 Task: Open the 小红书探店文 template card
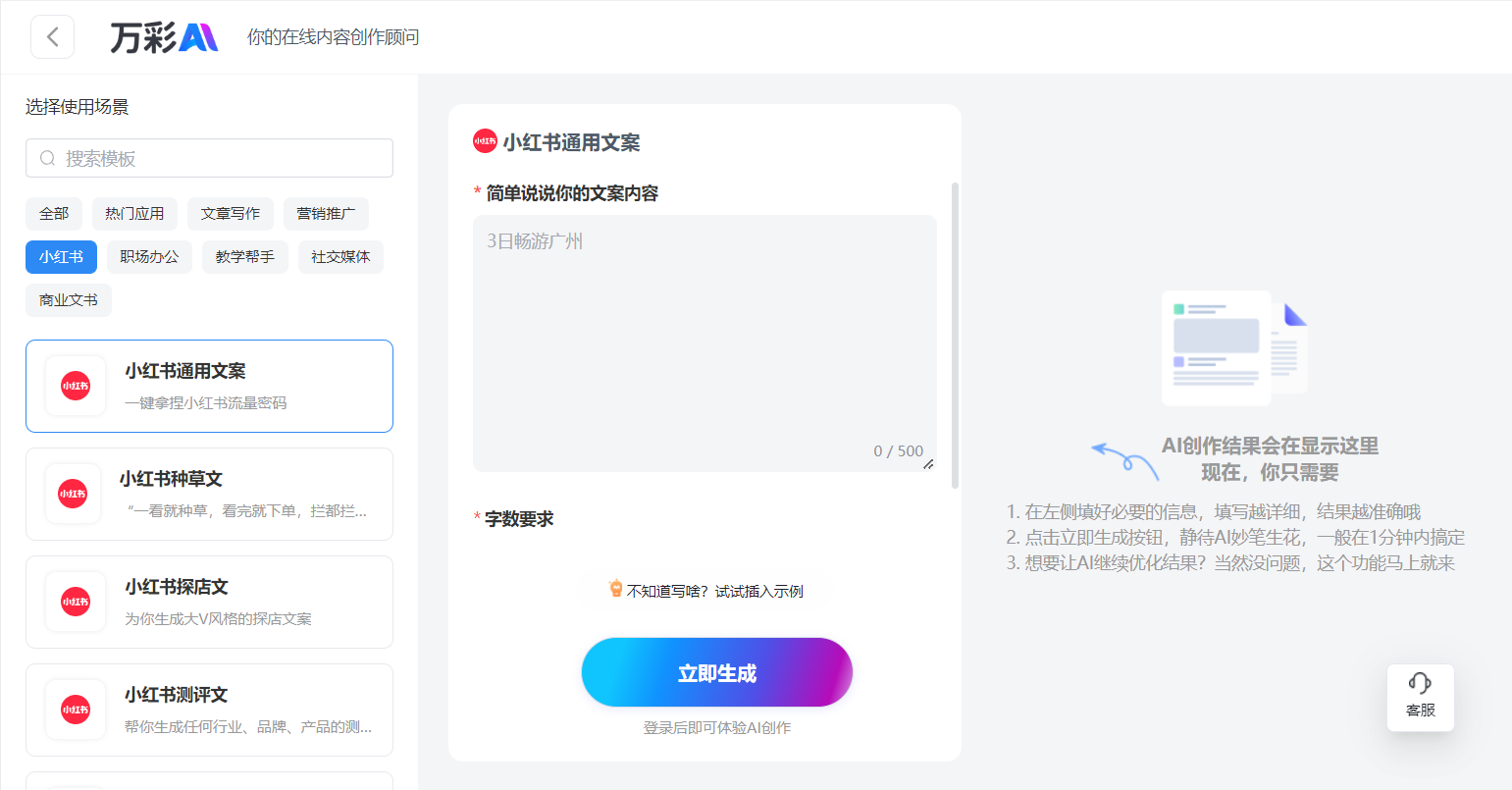click(209, 602)
